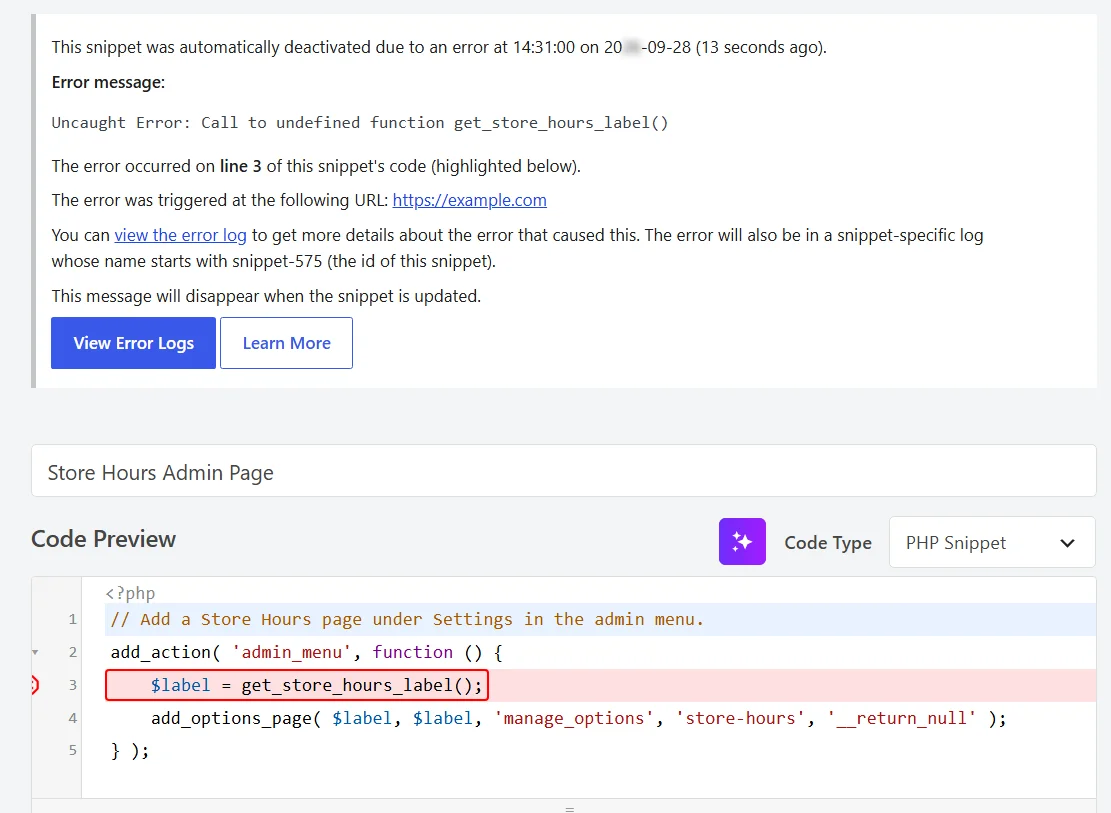Click the comment on code line 1
1111x813 pixels.
pos(407,619)
